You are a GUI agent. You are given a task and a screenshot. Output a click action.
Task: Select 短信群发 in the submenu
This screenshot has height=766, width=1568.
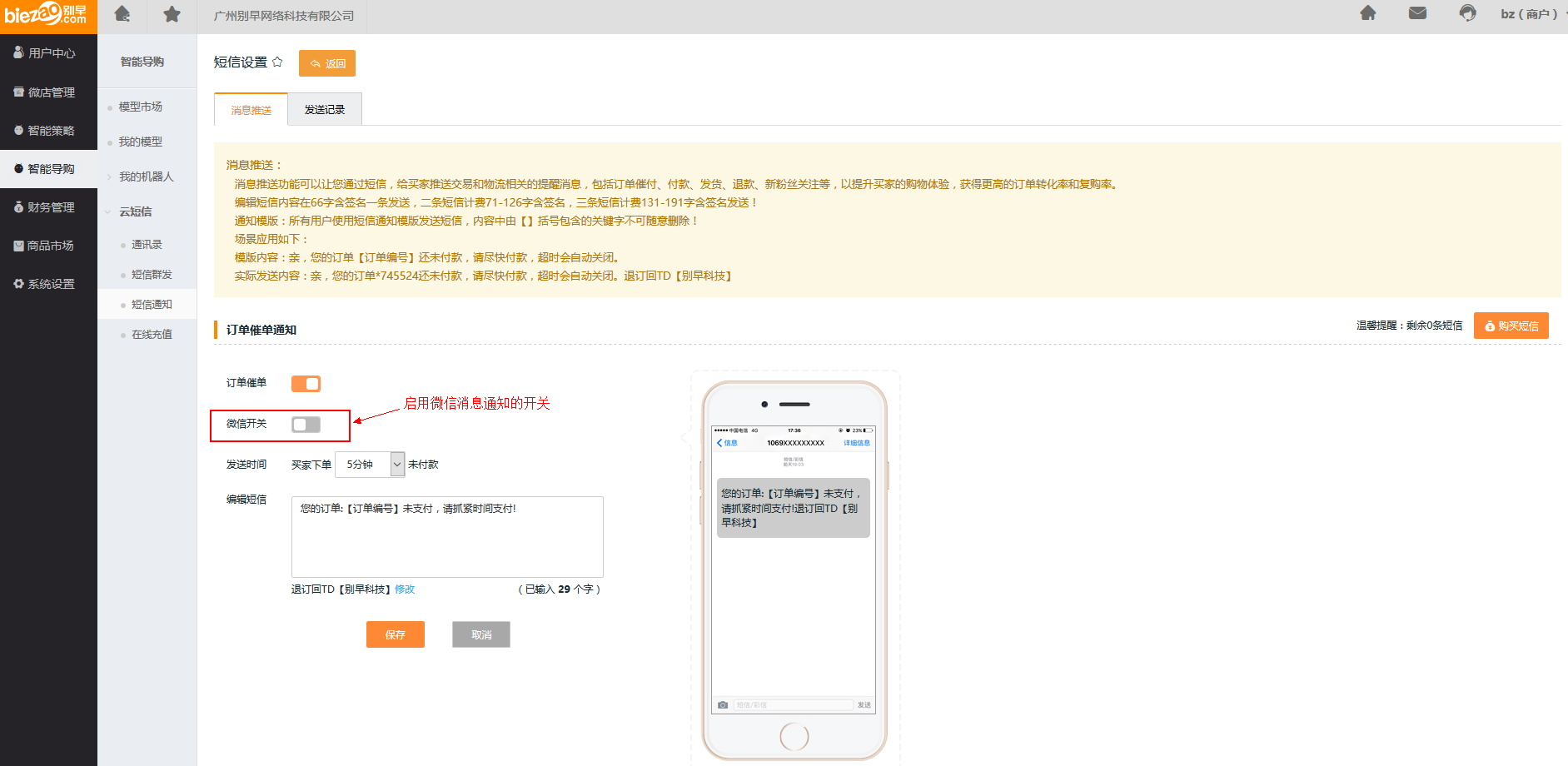click(x=152, y=275)
